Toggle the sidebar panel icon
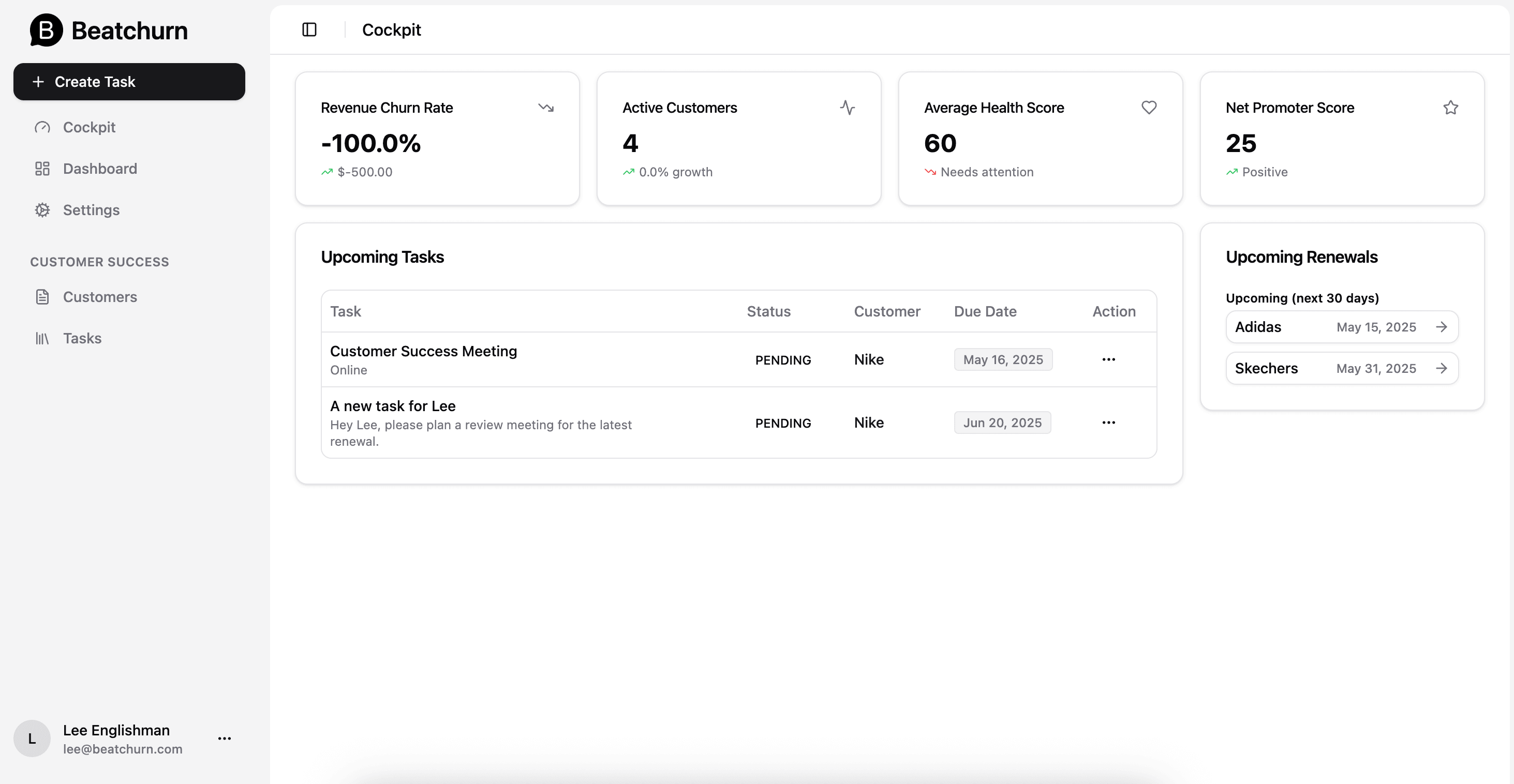The width and height of the screenshot is (1514, 784). (x=309, y=29)
